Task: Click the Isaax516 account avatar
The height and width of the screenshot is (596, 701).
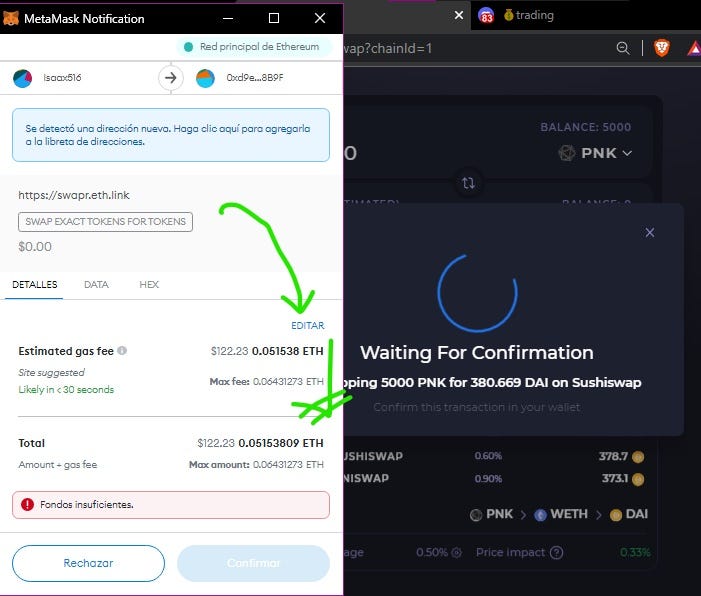Action: (x=22, y=78)
